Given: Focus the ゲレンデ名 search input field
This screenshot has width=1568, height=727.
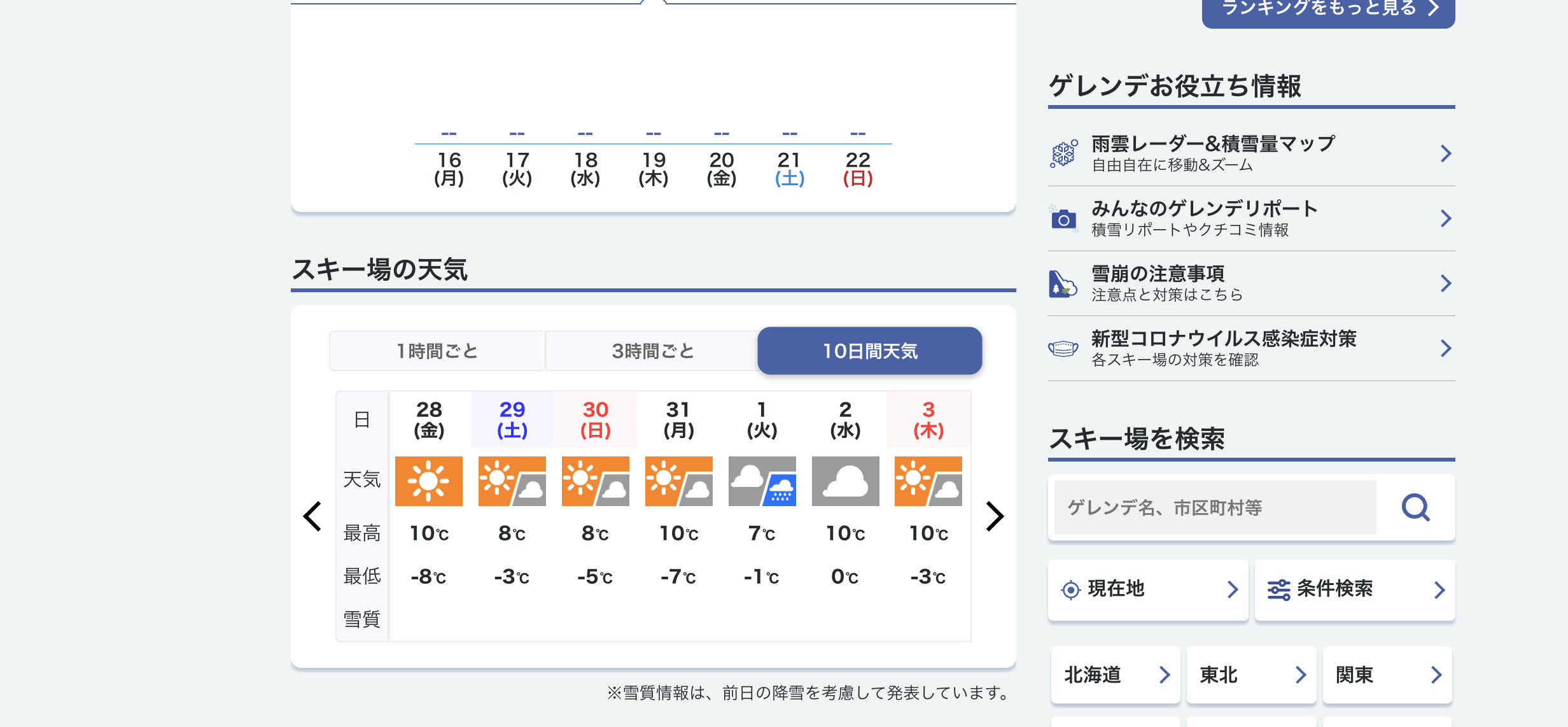Looking at the screenshot, I should click(x=1215, y=507).
